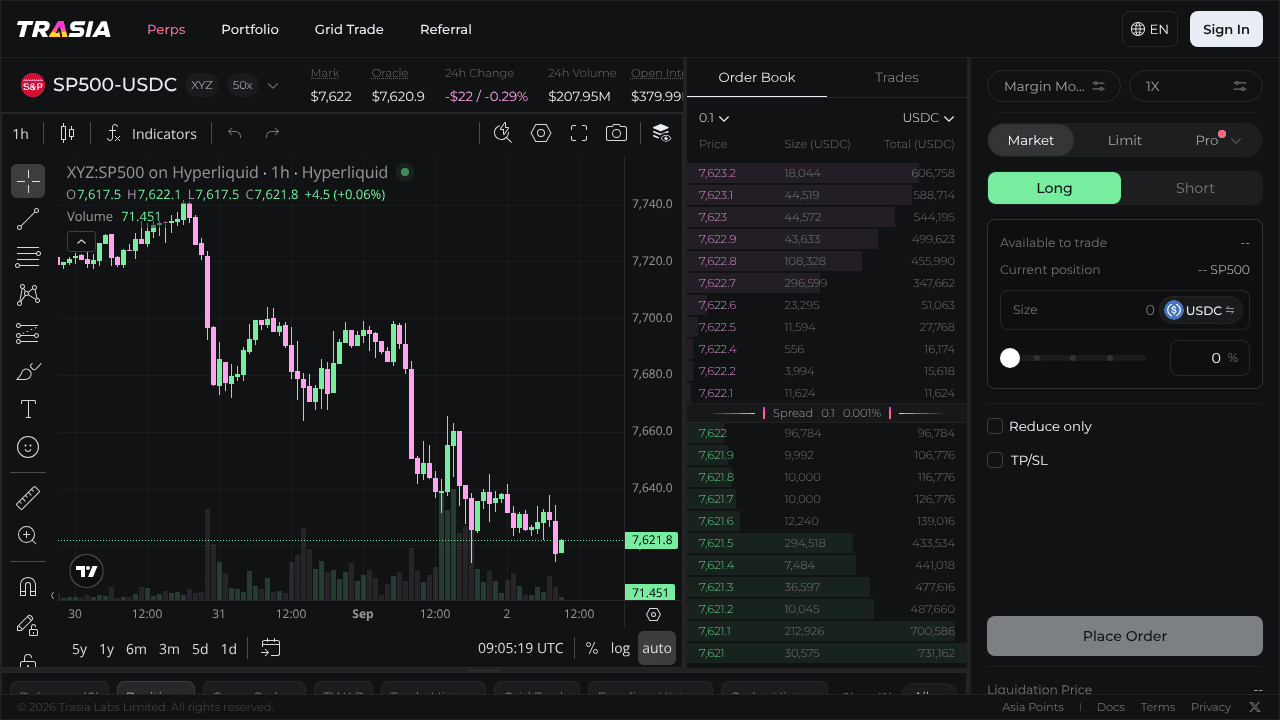
Task: Click the TradingView logo on chart
Action: point(87,571)
